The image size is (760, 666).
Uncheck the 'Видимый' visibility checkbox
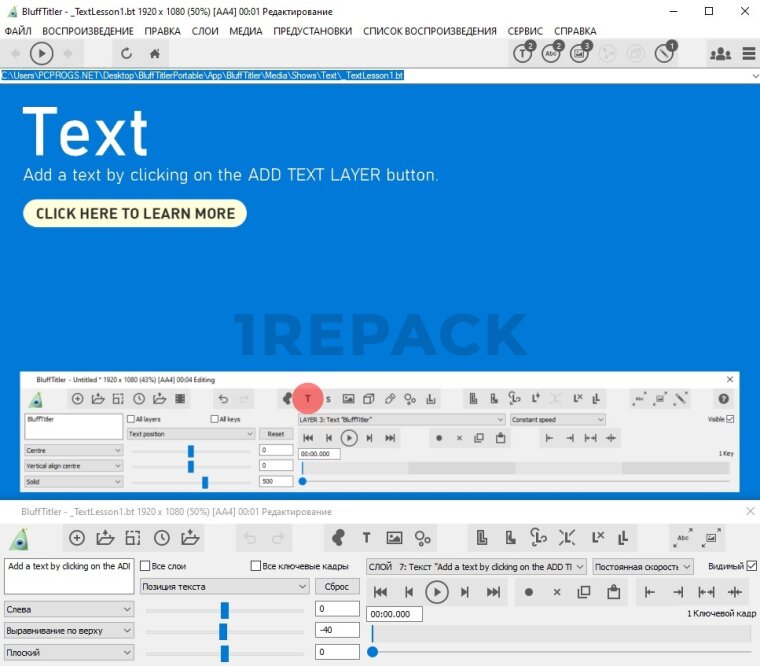(x=752, y=566)
